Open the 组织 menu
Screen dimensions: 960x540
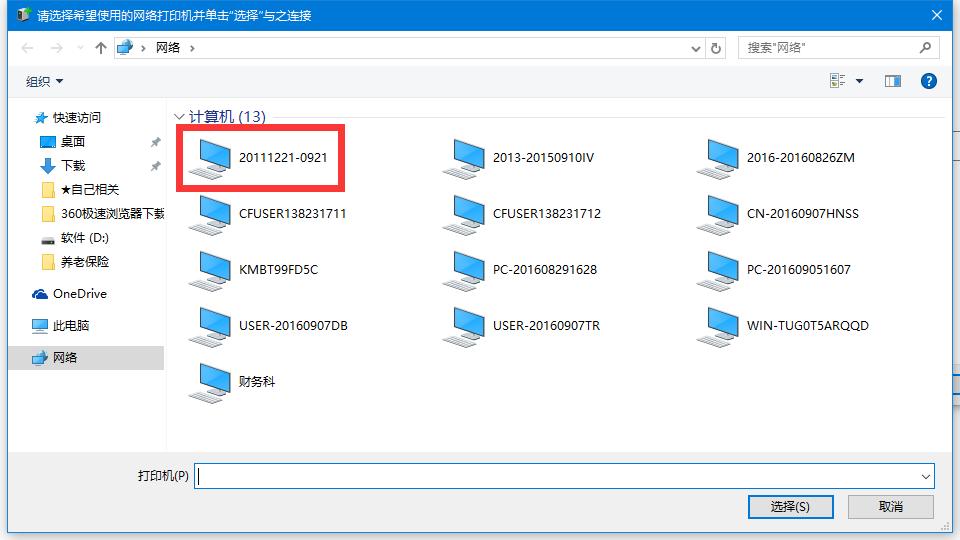pyautogui.click(x=44, y=81)
